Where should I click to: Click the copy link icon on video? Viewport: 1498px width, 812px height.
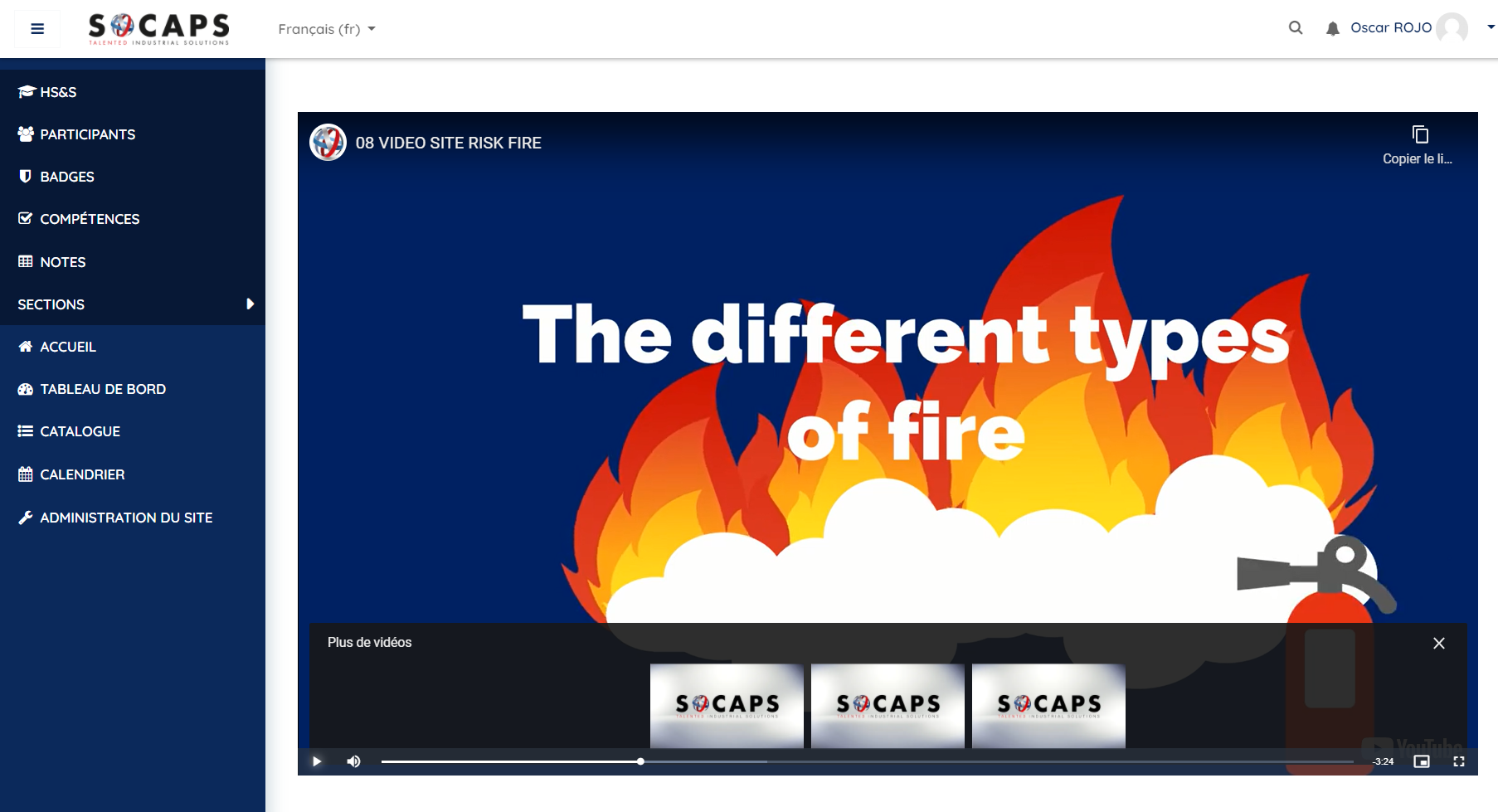tap(1419, 135)
